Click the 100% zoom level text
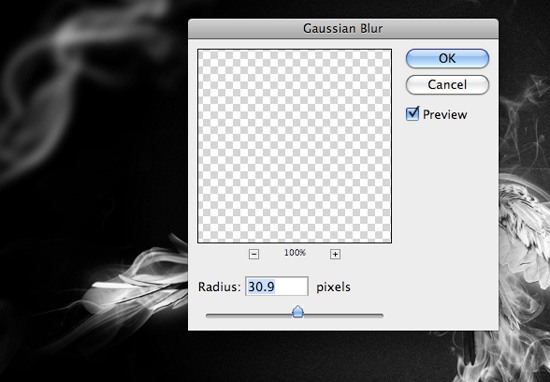The height and width of the screenshot is (382, 550). point(295,253)
